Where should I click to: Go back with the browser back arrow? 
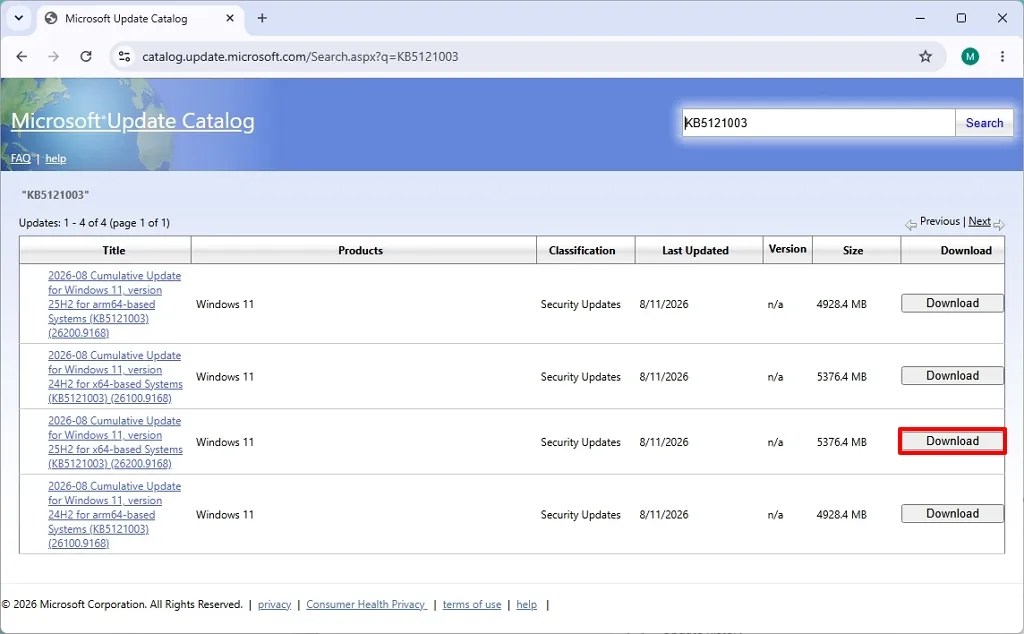(x=22, y=57)
